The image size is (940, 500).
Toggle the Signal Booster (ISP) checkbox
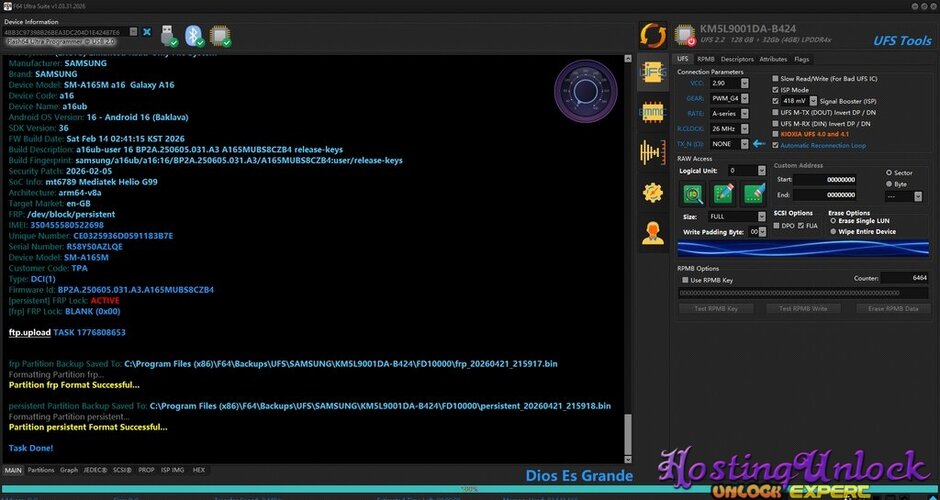coord(776,101)
